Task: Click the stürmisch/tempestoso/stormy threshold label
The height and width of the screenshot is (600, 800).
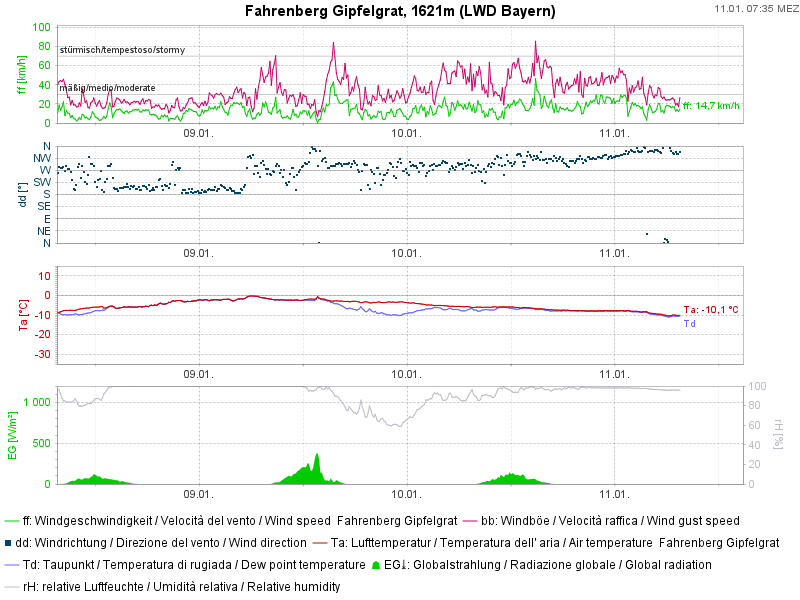Action: point(122,49)
